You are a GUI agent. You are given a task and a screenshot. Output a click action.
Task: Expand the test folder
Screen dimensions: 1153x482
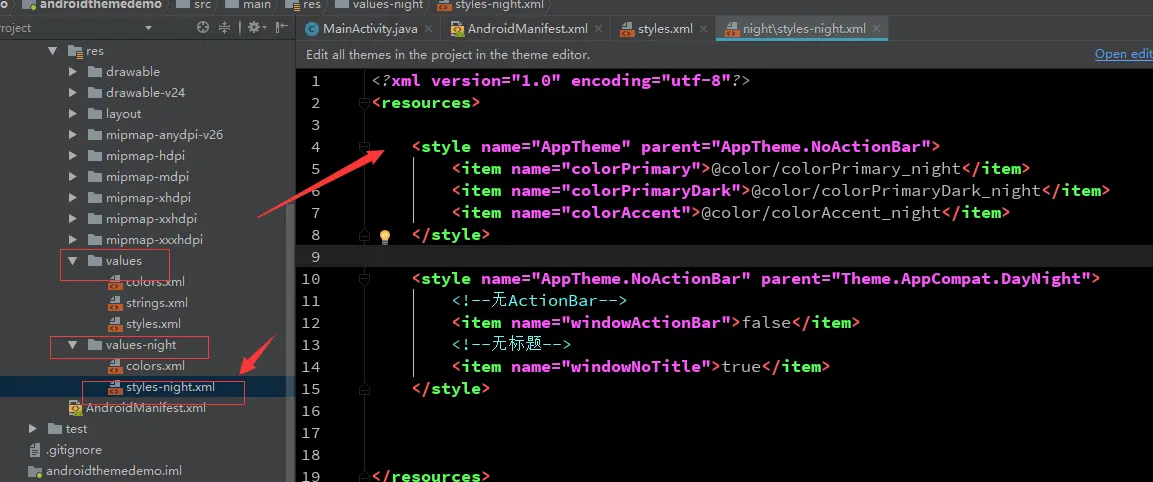(32, 429)
